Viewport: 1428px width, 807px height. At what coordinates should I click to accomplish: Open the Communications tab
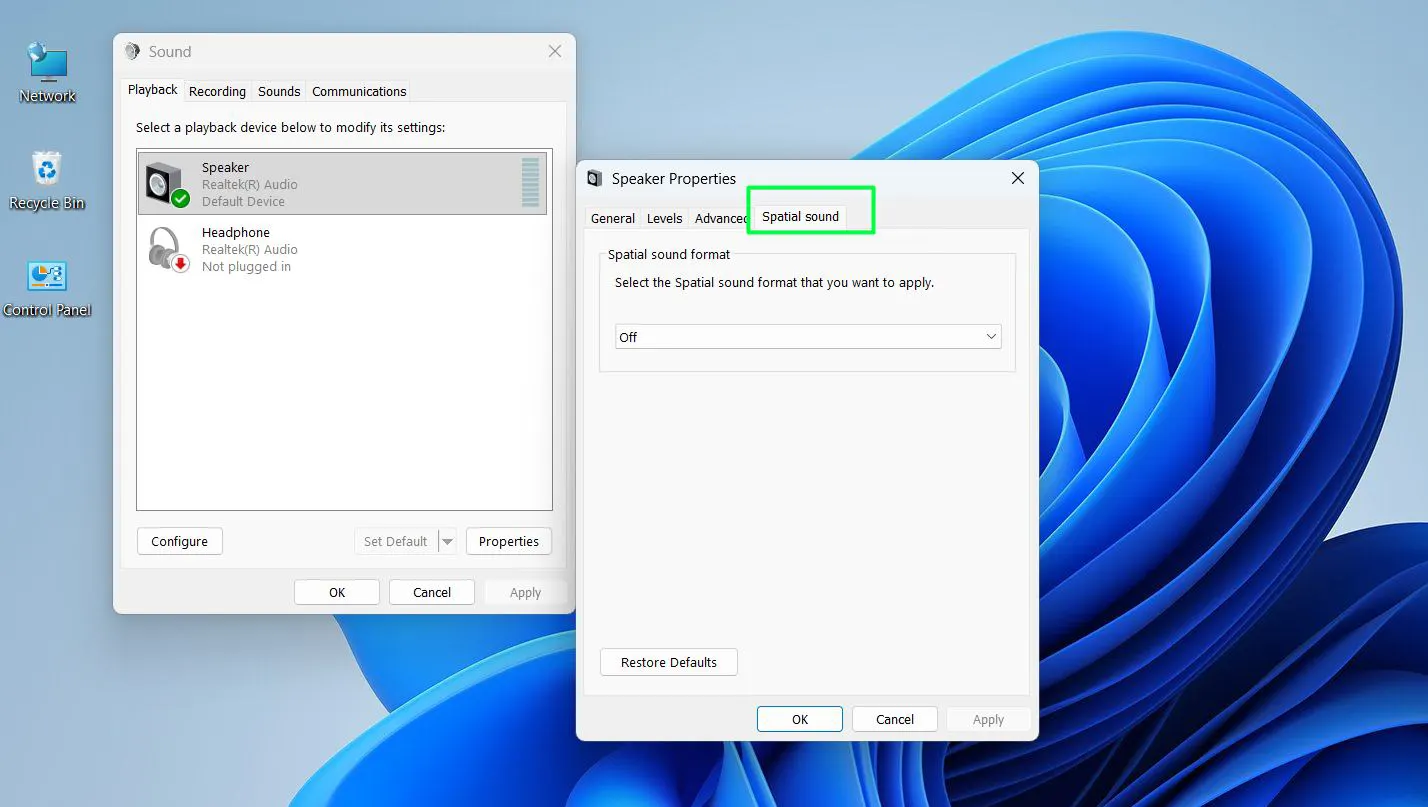pyautogui.click(x=359, y=91)
